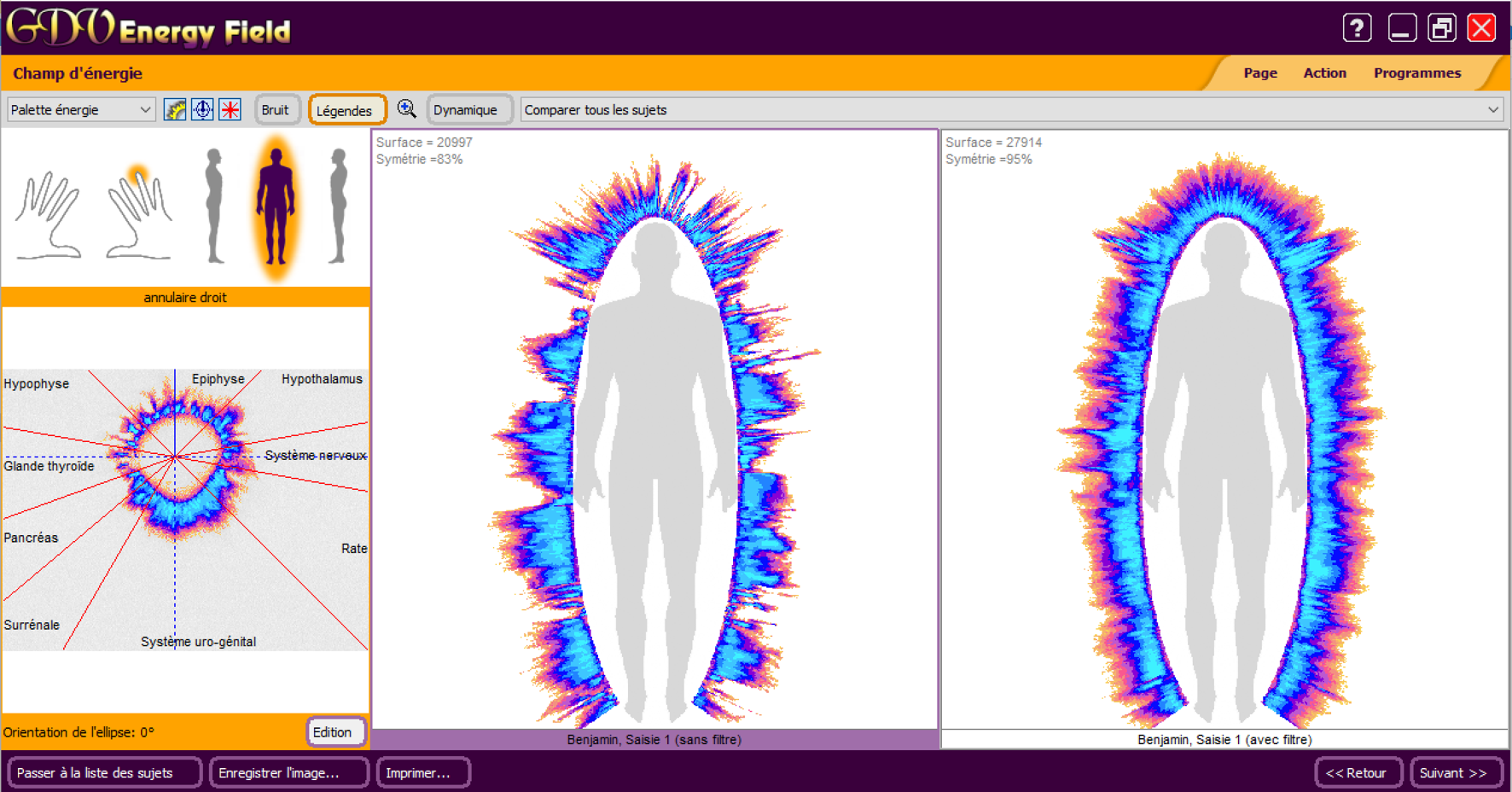1512x792 pixels.
Task: Click the Système nerveux label
Action: (x=316, y=456)
